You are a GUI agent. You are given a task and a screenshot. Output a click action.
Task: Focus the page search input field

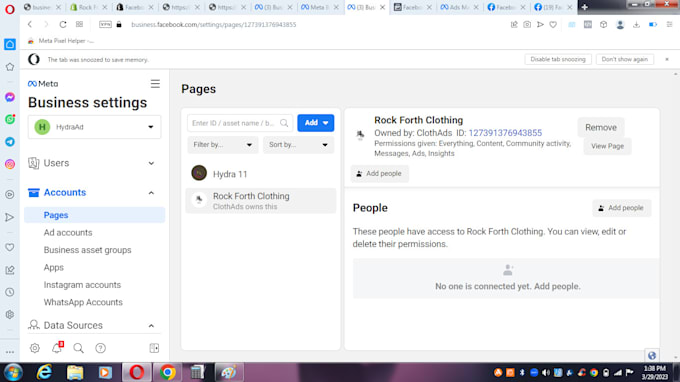[x=240, y=123]
